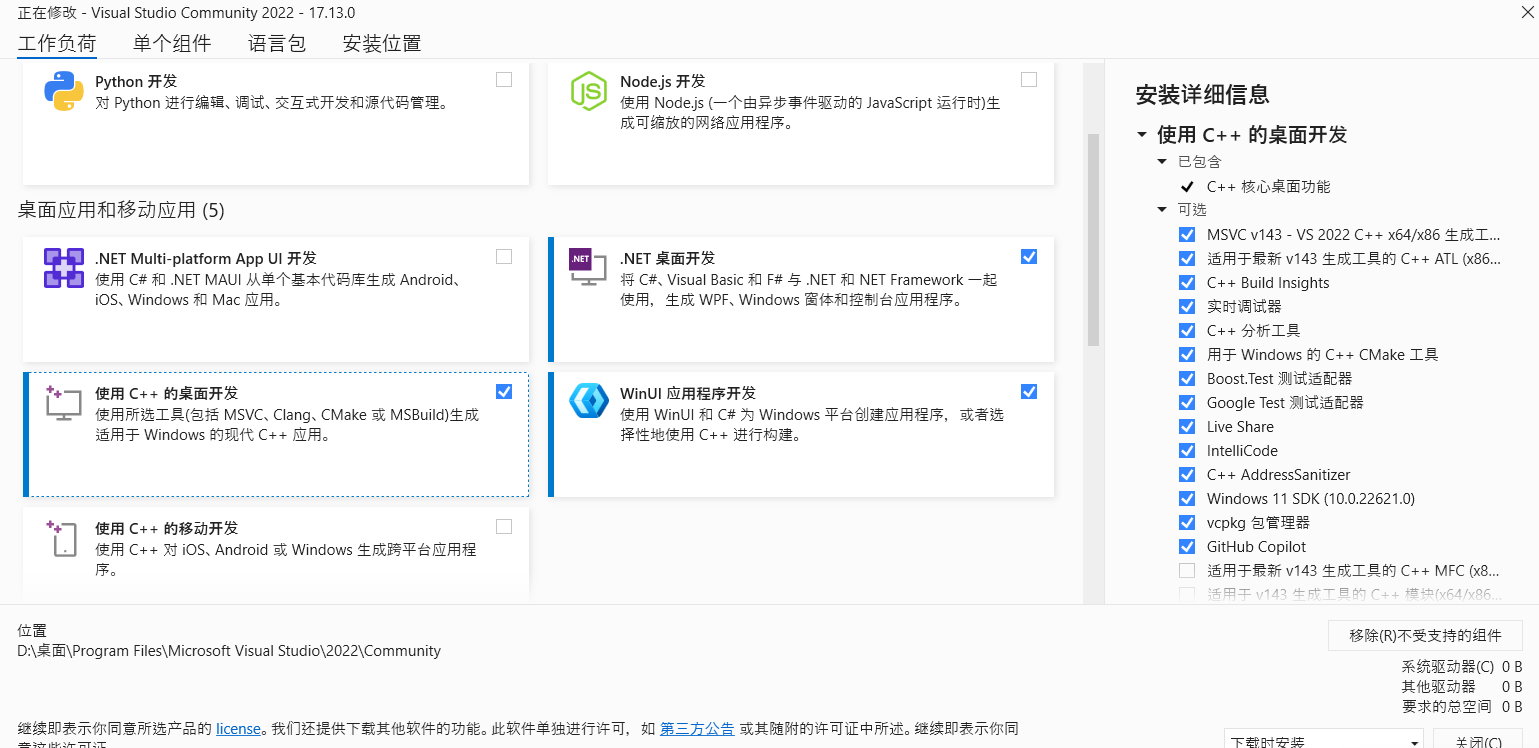Click the C++ 核心桌面功能 checkmark
The width and height of the screenshot is (1539, 748).
(x=1187, y=185)
